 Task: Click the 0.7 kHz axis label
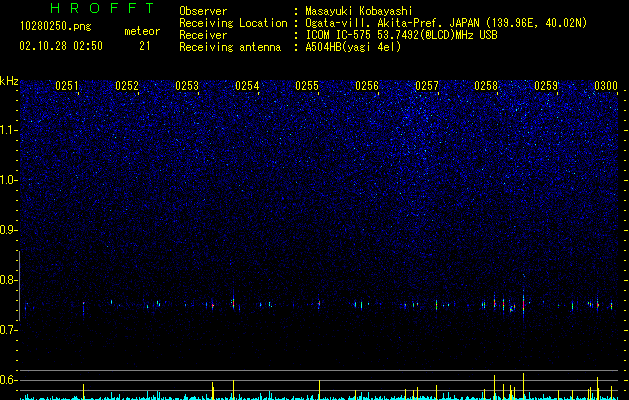8,330
